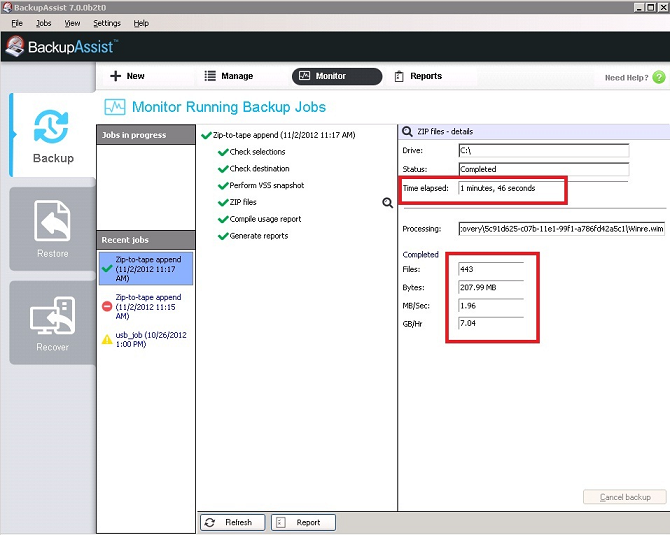Click the green check next to Check selections
670x535 pixels.
click(223, 152)
